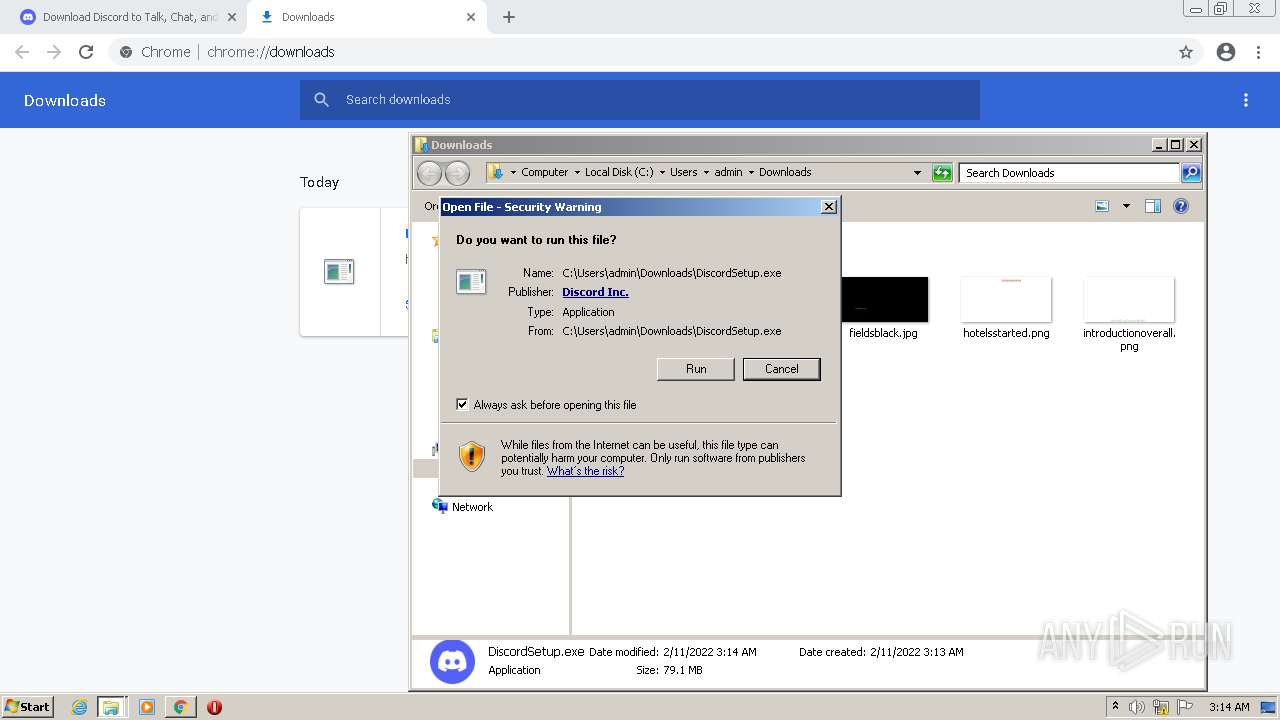Screen dimensions: 1280x720
Task: Click the Run button in the Security Warning dialog
Action: pyautogui.click(x=696, y=369)
